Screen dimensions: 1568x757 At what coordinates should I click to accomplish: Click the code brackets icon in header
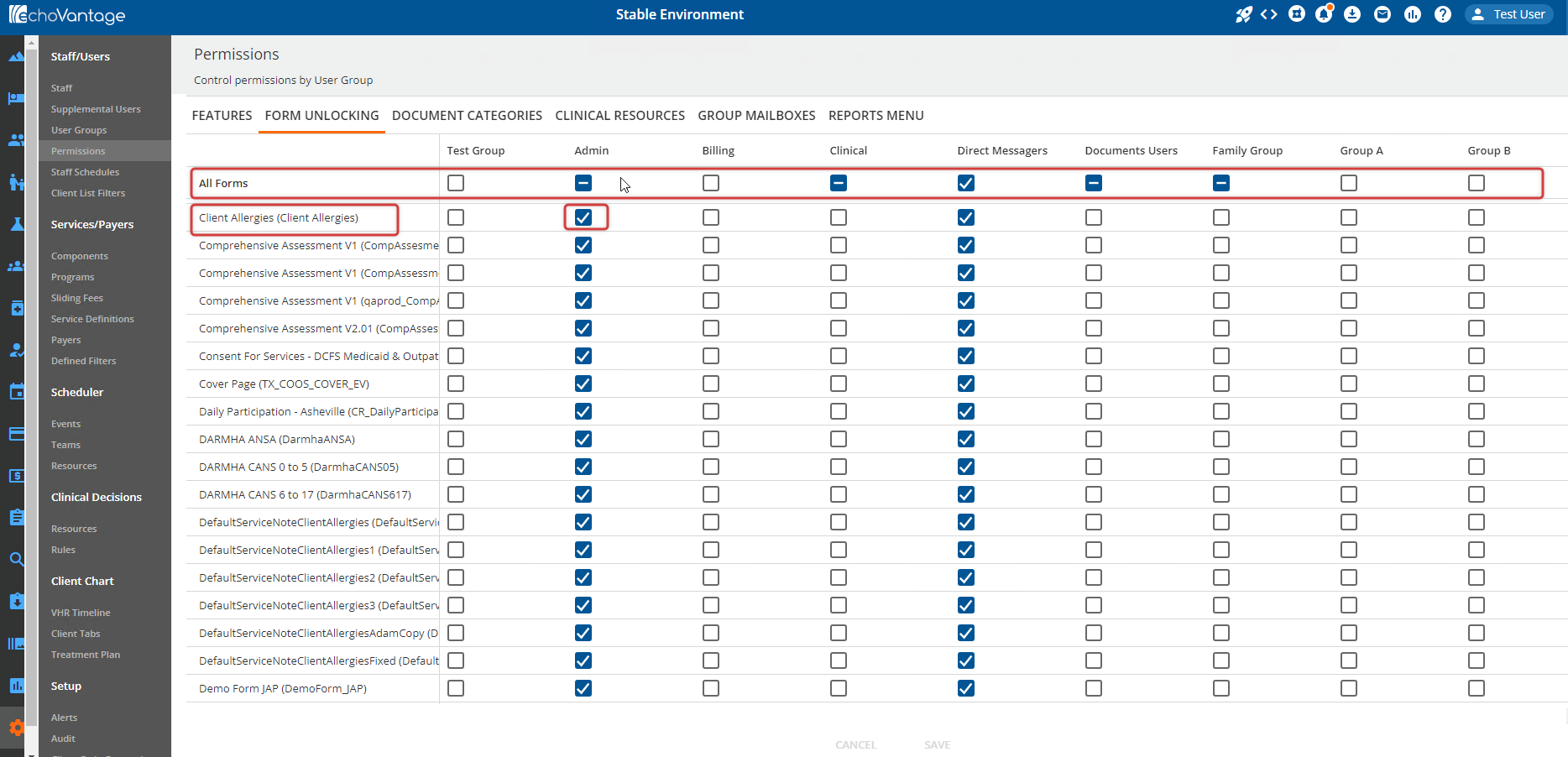[x=1269, y=14]
